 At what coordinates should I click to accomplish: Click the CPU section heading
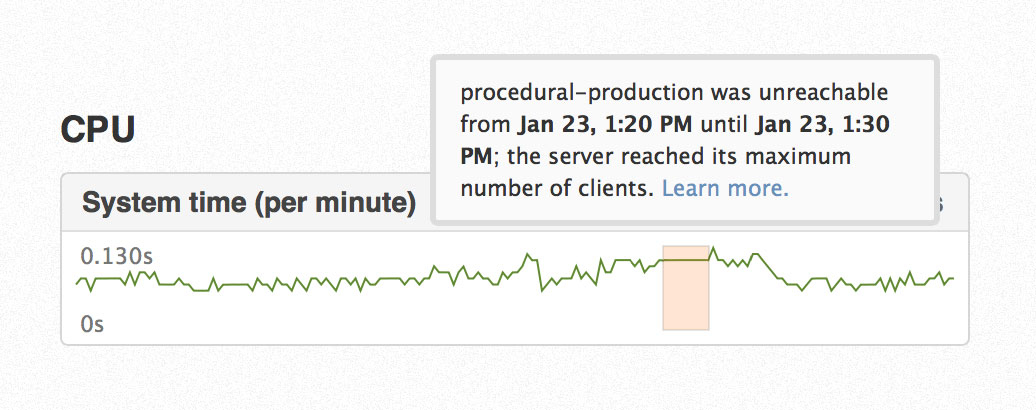[x=98, y=130]
